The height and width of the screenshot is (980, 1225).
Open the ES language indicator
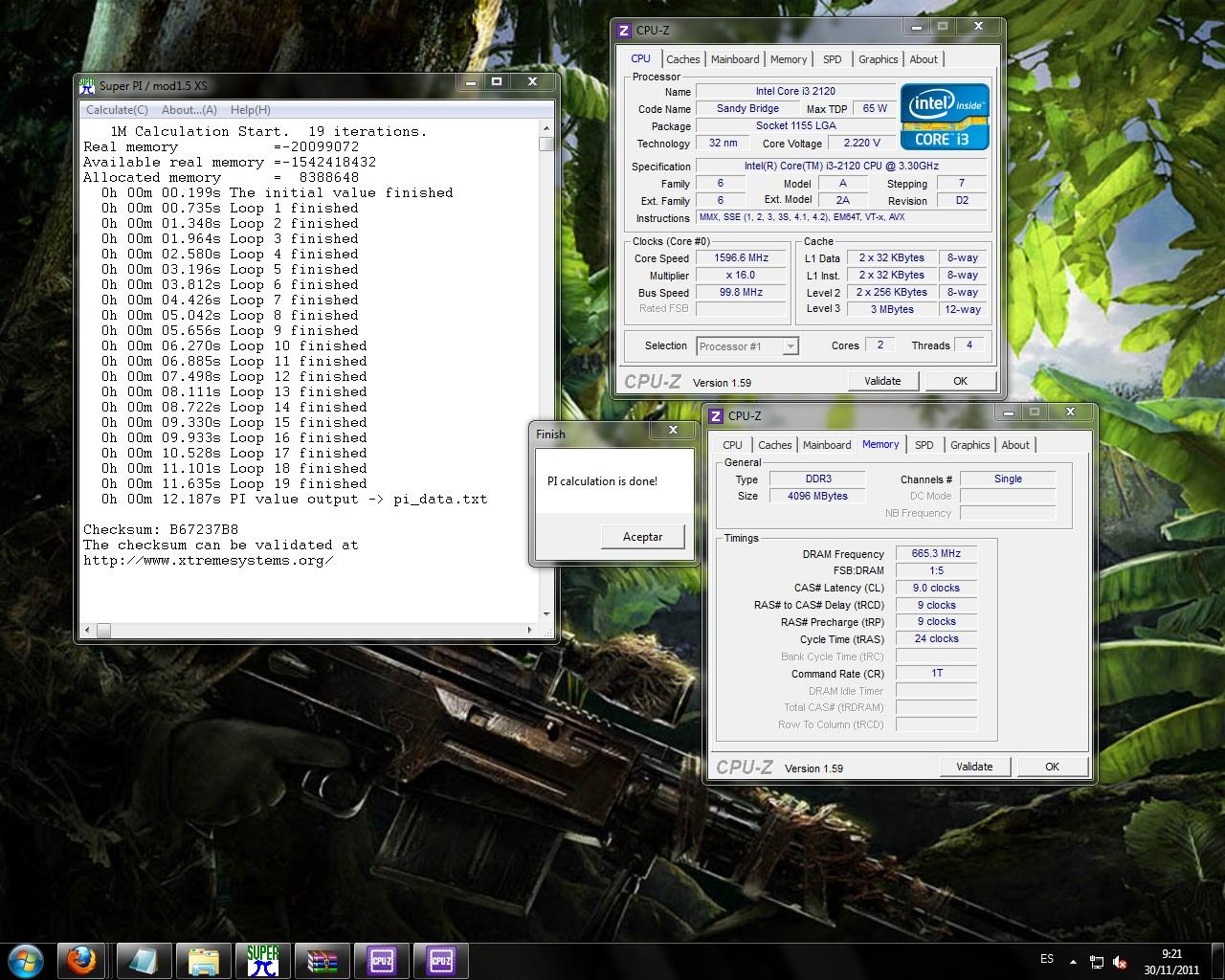click(1047, 959)
